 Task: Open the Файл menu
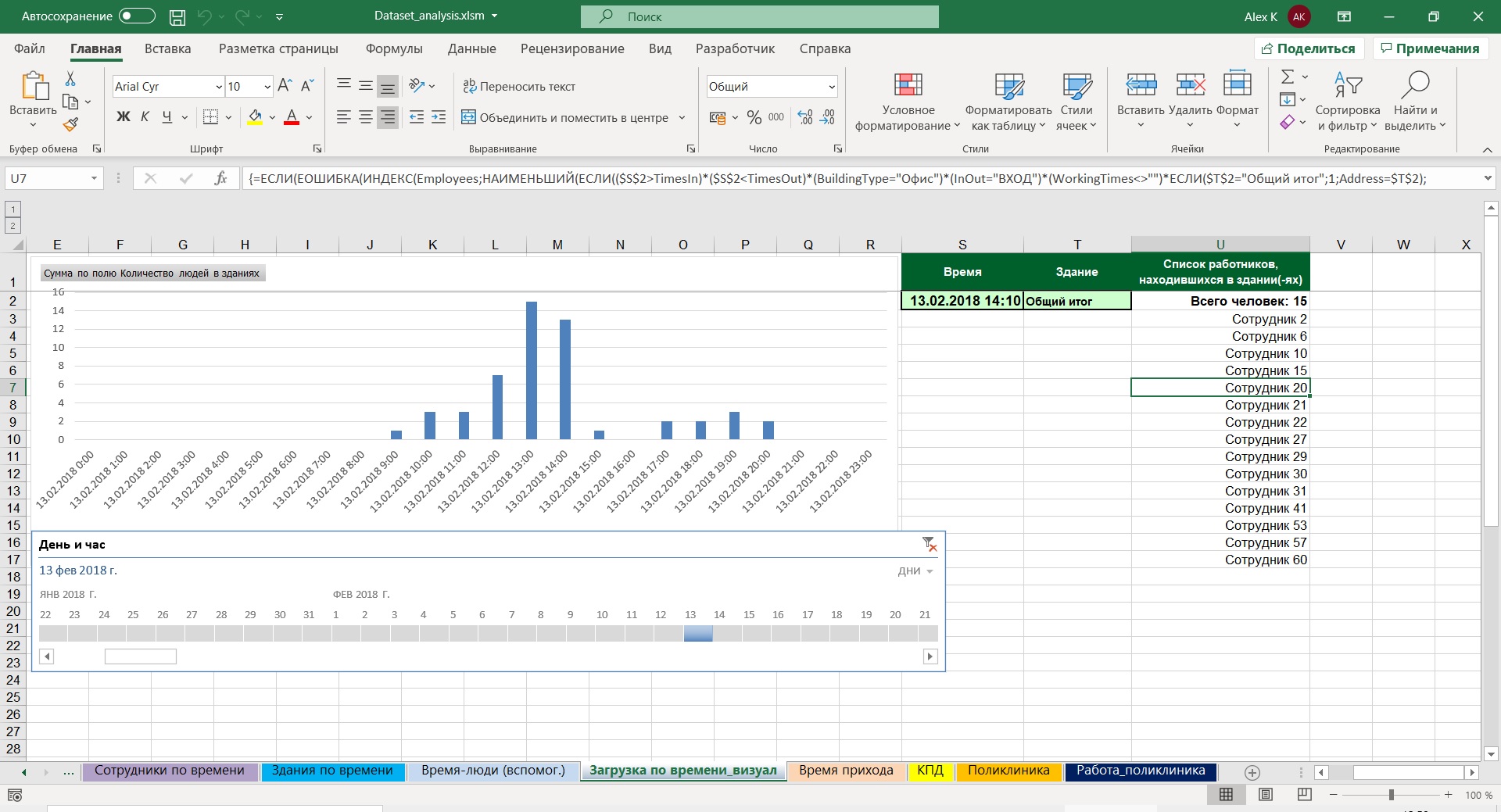(30, 48)
